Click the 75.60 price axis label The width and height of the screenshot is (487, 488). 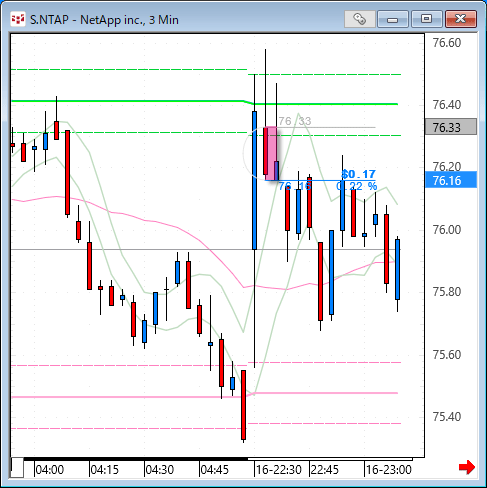tap(447, 355)
